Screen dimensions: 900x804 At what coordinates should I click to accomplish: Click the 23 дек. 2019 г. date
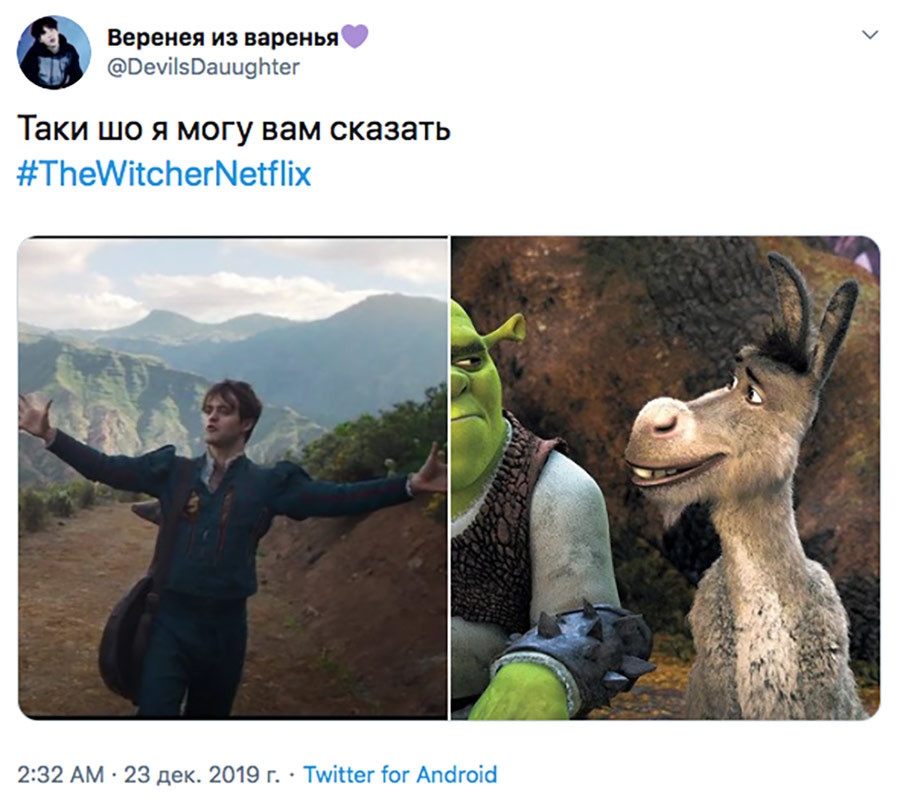(x=202, y=775)
